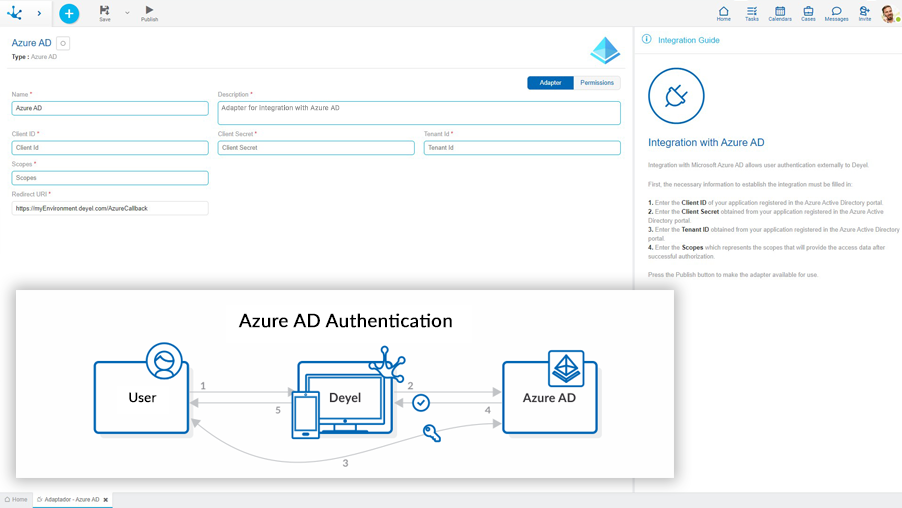
Task: Click the blue plus create button
Action: [x=69, y=13]
